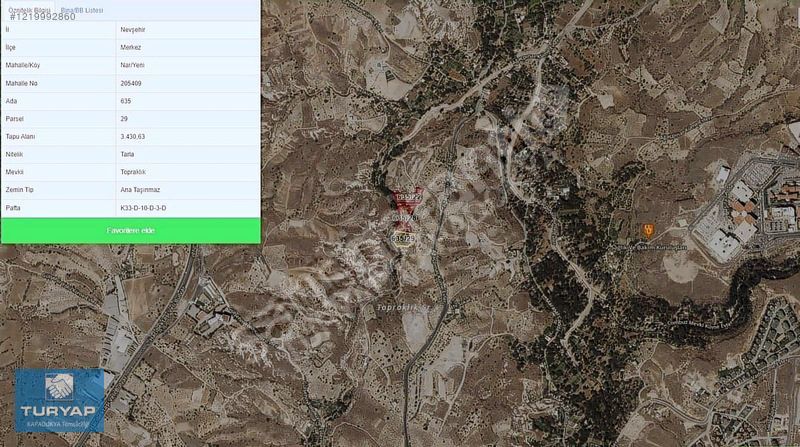Select the Pafta value K33-D-10-D-3-D
The height and width of the screenshot is (447, 800).
[x=143, y=208]
